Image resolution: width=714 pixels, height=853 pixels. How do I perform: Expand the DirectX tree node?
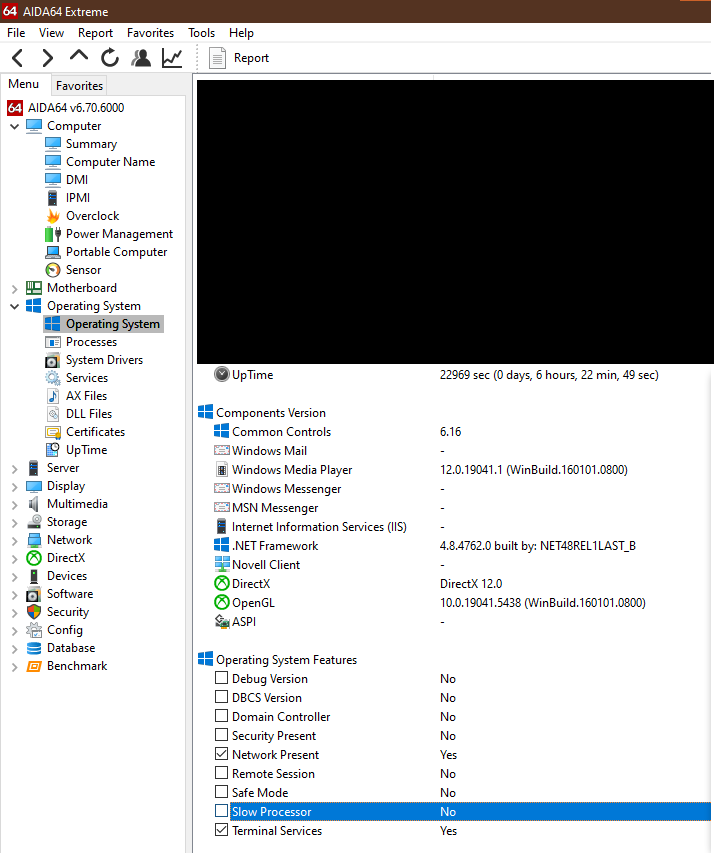(x=15, y=558)
